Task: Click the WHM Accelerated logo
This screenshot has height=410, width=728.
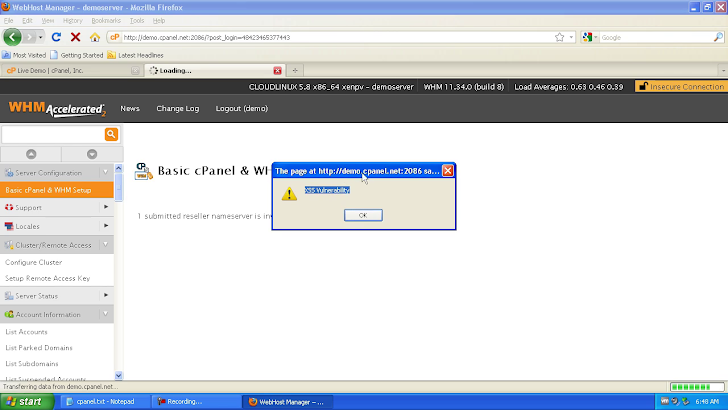Action: click(x=57, y=109)
